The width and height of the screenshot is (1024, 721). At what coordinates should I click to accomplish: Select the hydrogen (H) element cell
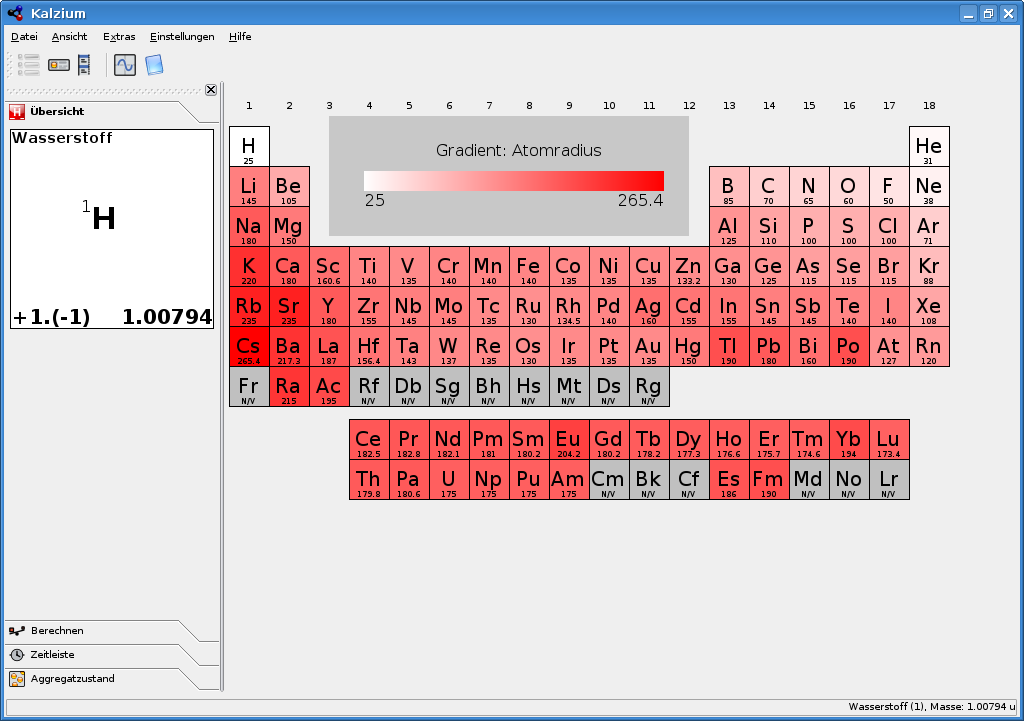(249, 146)
